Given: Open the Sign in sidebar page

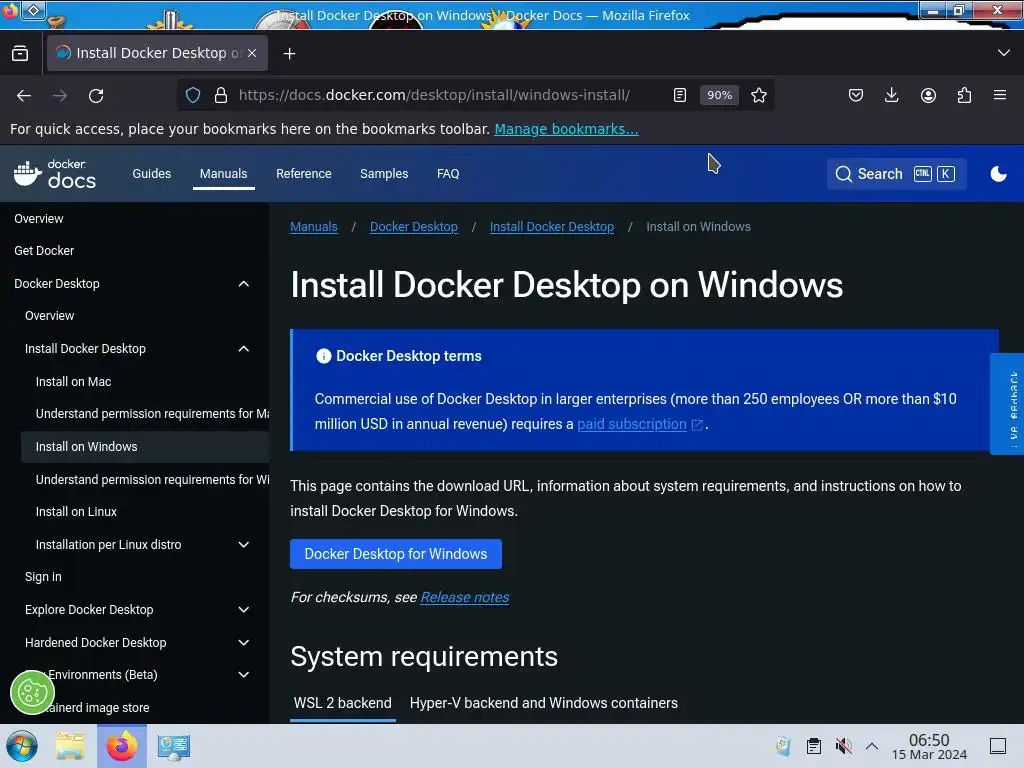Looking at the screenshot, I should [x=43, y=577].
